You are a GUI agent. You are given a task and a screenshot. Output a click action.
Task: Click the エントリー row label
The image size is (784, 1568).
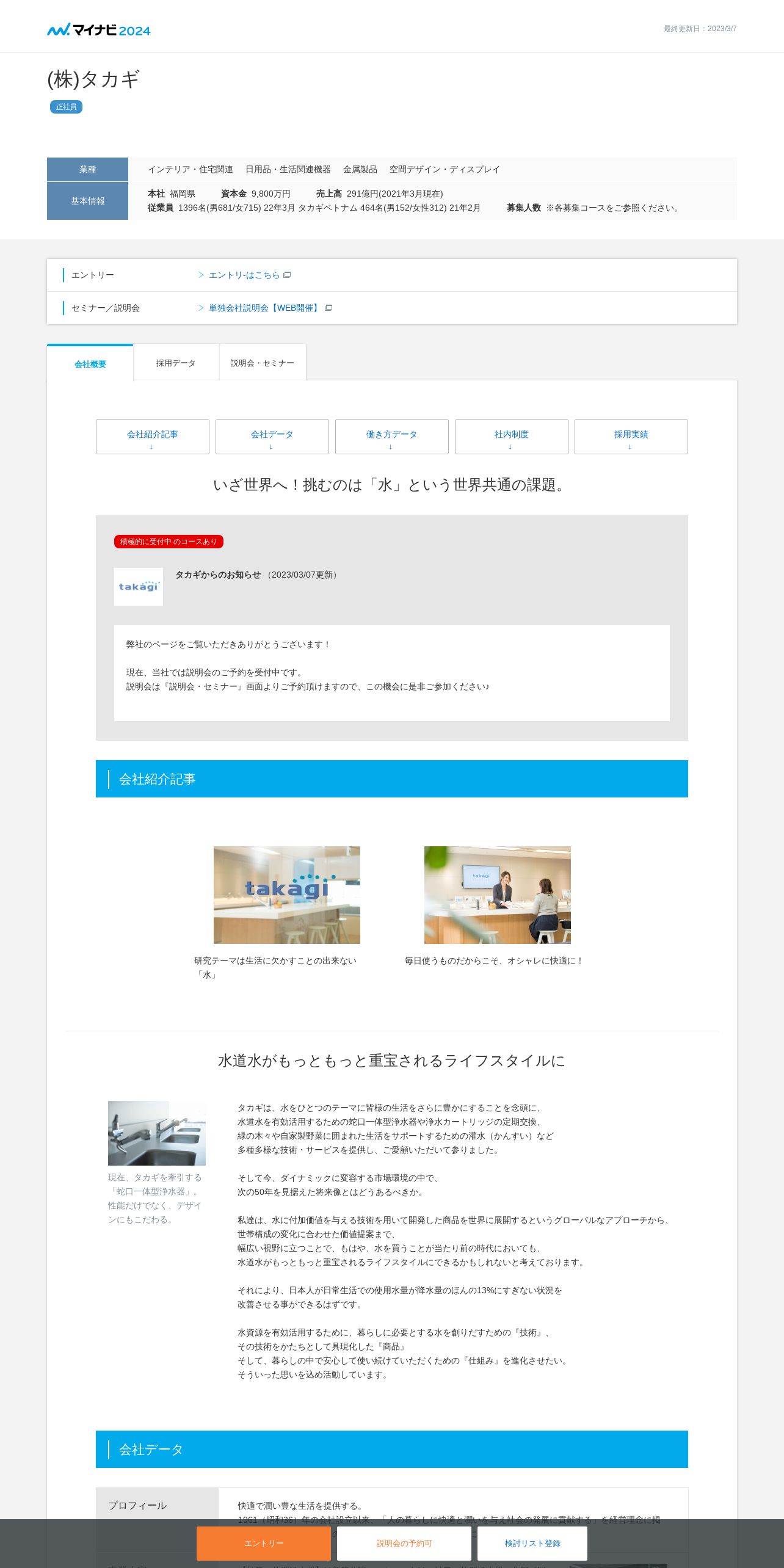[93, 275]
